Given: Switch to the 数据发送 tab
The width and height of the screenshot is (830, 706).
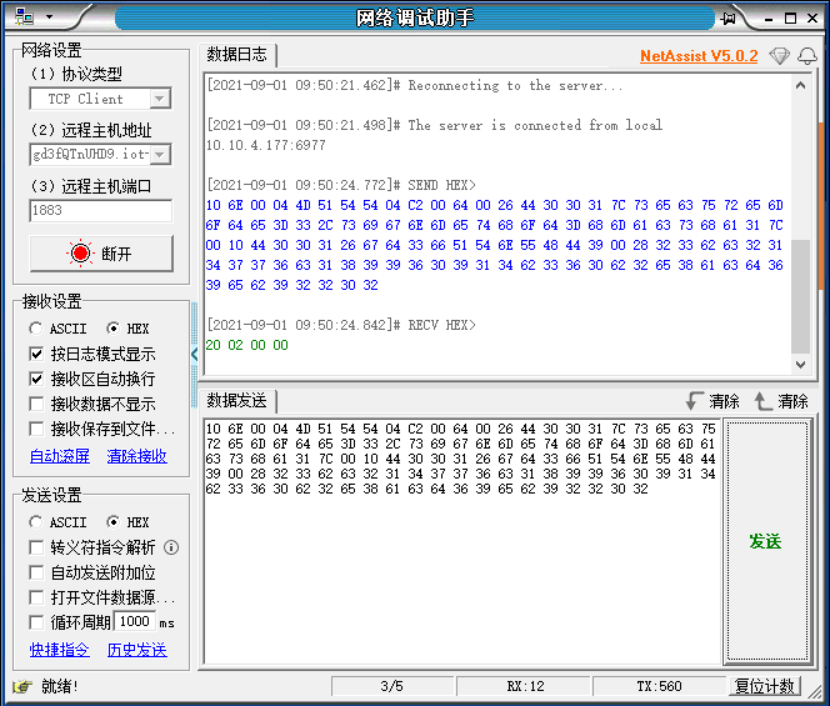Looking at the screenshot, I should coord(237,401).
